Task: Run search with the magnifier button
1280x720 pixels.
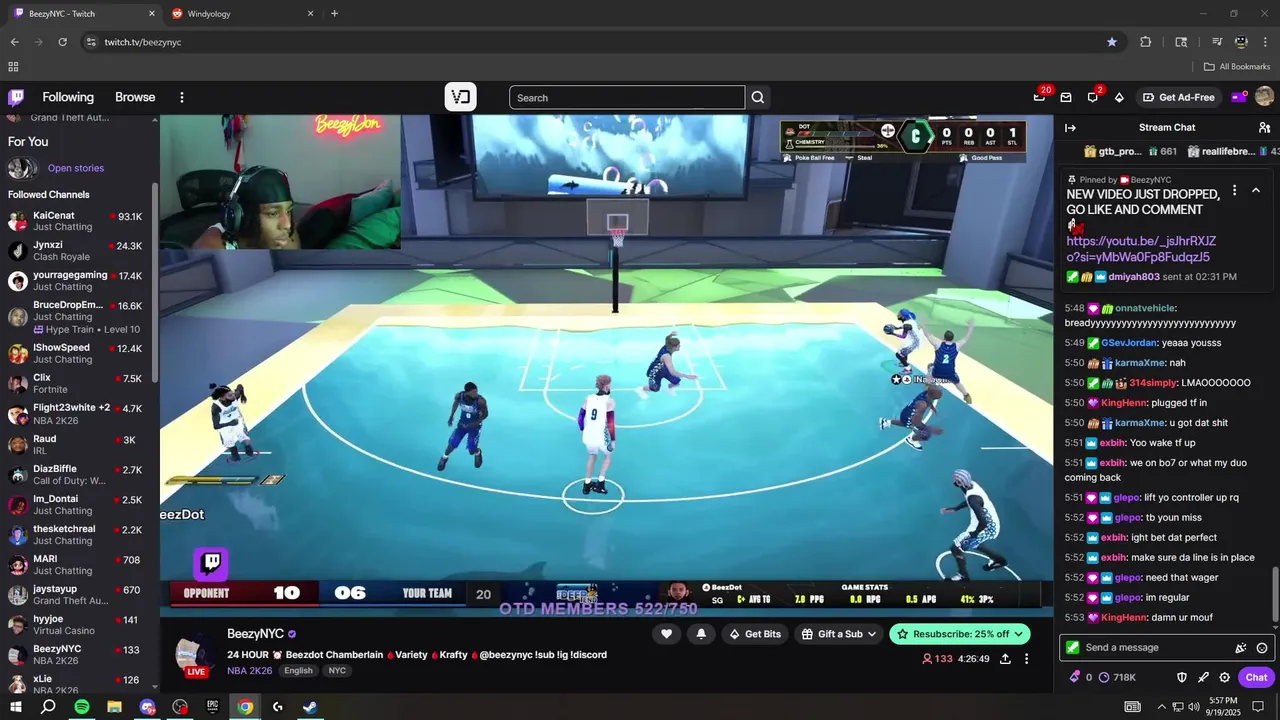Action: pyautogui.click(x=758, y=97)
